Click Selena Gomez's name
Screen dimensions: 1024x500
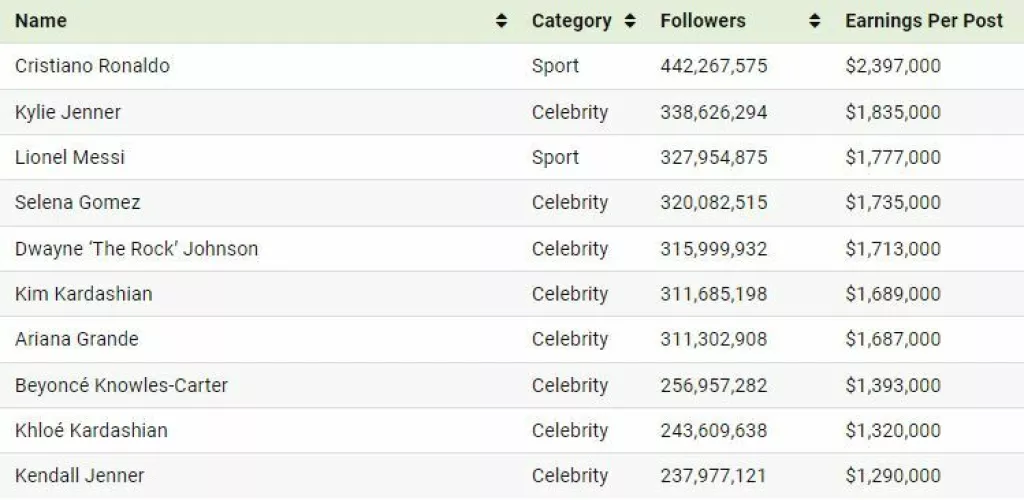tap(78, 202)
